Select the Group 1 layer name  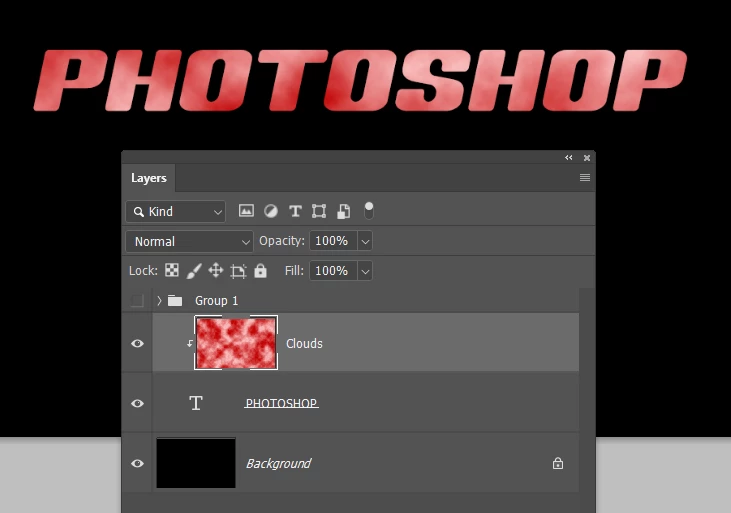pyautogui.click(x=216, y=301)
